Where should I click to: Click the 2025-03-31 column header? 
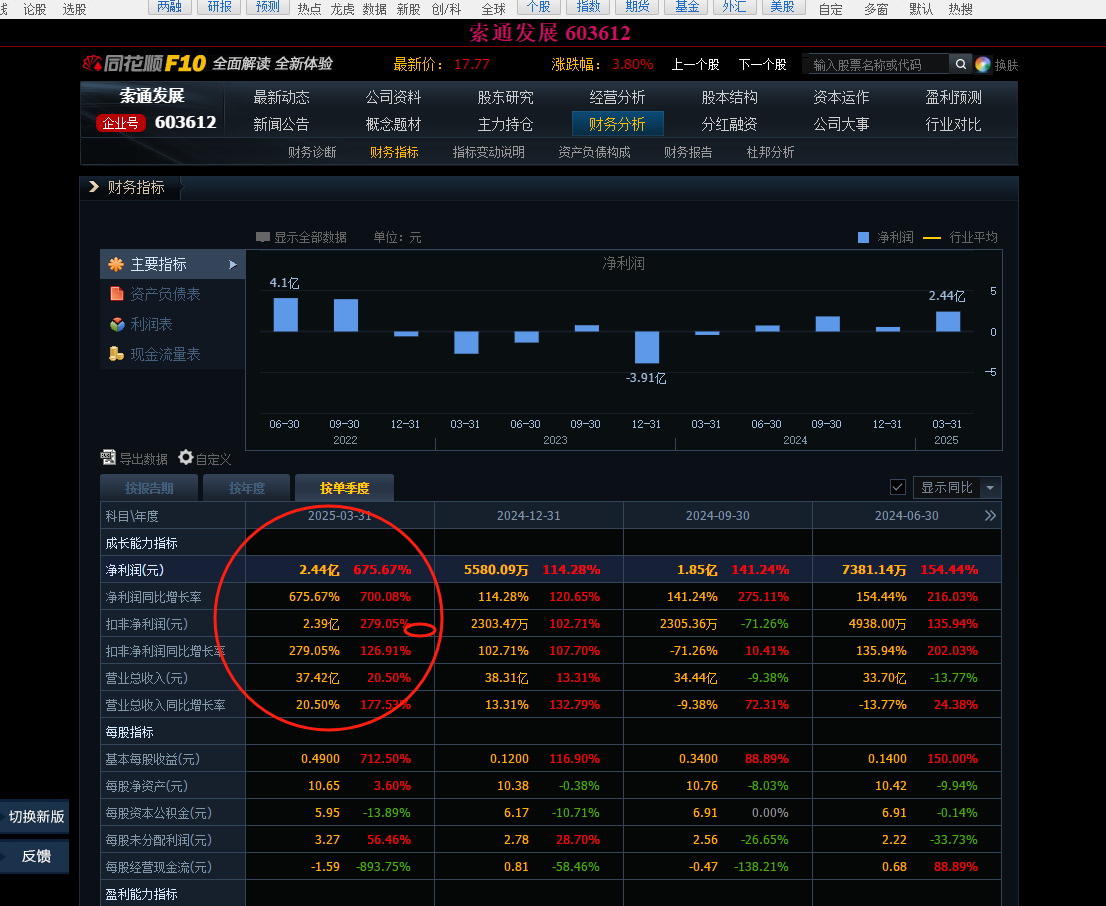(x=339, y=516)
